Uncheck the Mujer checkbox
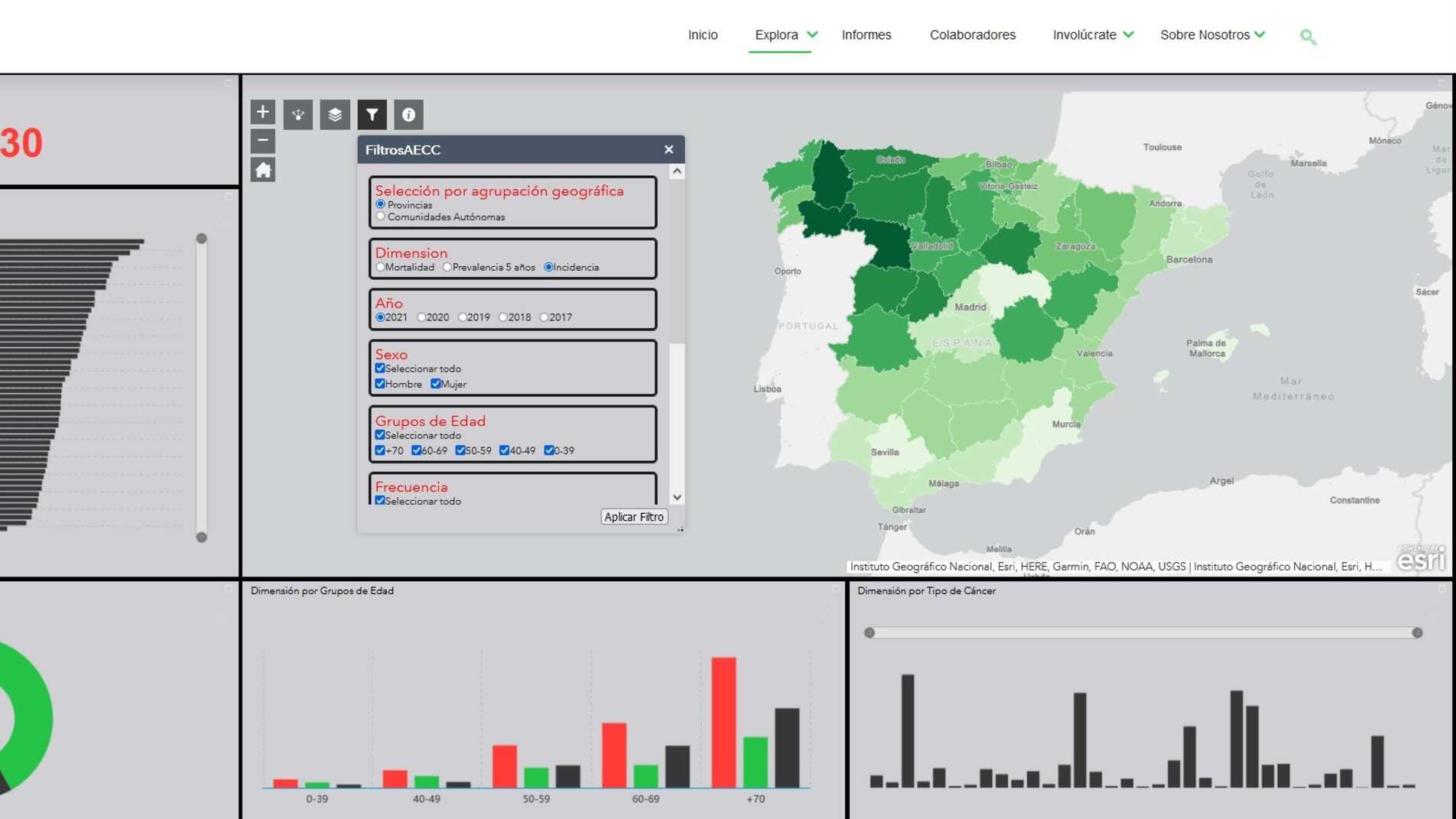The image size is (1456, 819). (436, 384)
